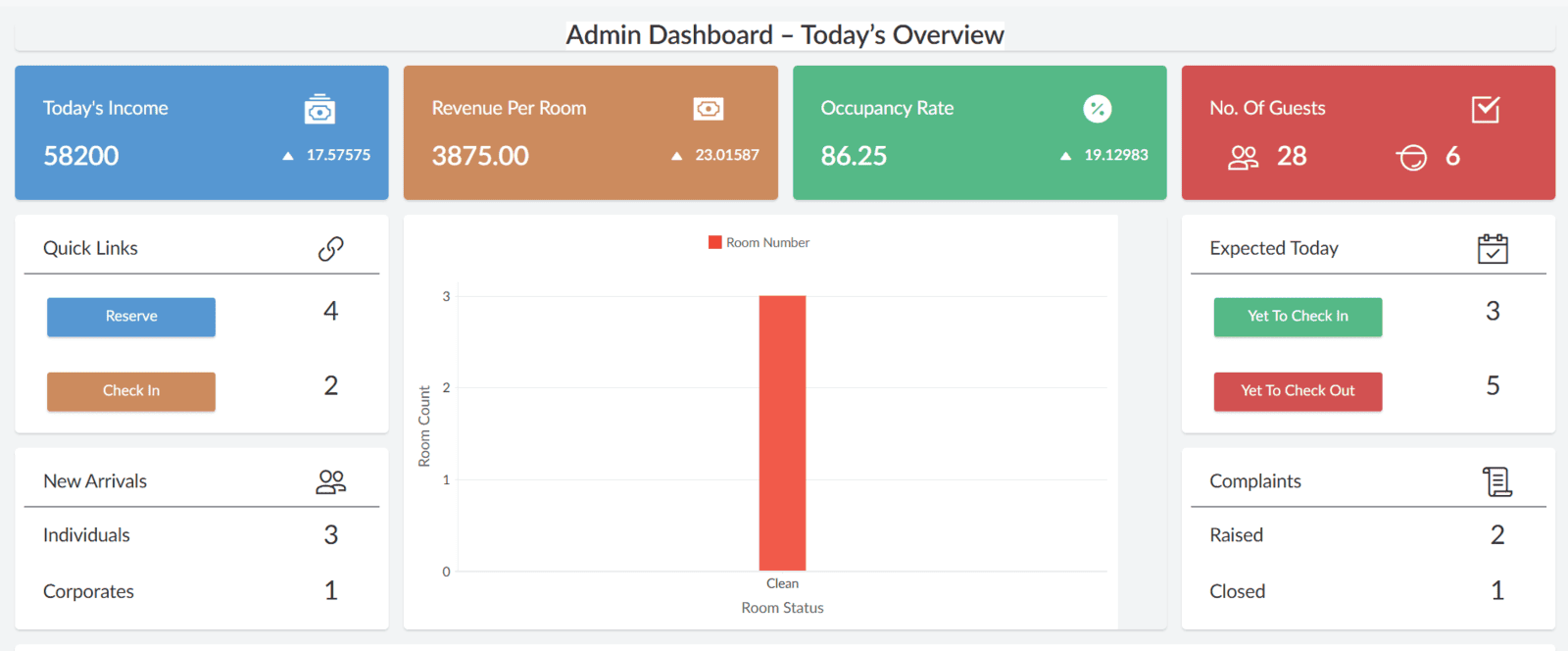Click the Quick Links heading
The height and width of the screenshot is (651, 1568).
click(x=90, y=249)
